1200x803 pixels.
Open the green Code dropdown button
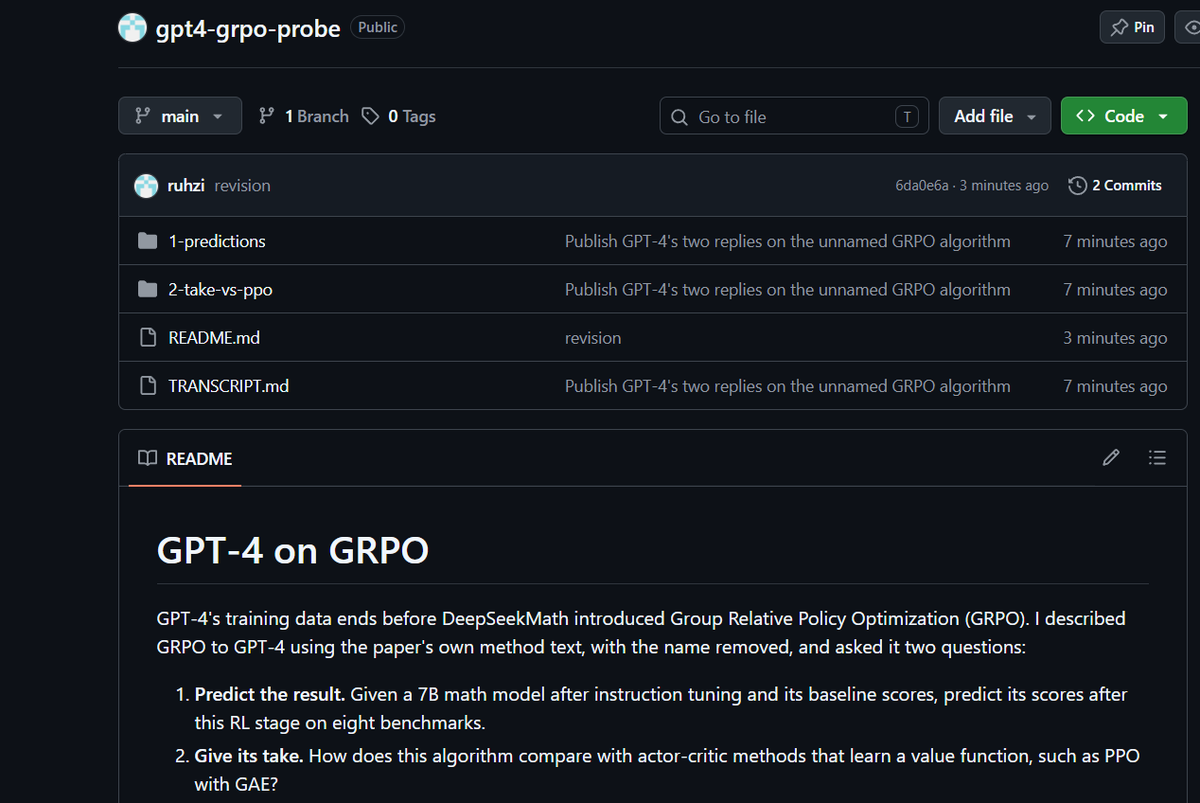(x=1124, y=116)
